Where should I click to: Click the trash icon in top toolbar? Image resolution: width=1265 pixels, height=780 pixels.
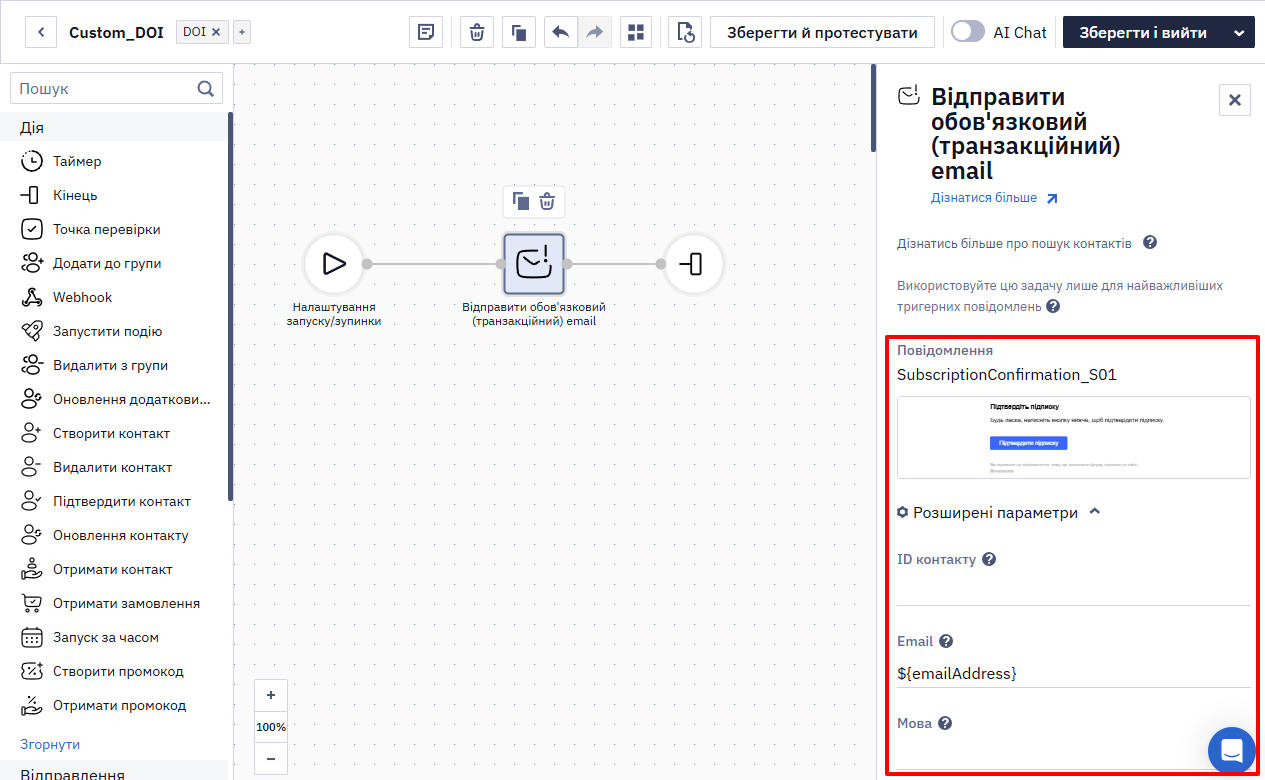coord(477,32)
